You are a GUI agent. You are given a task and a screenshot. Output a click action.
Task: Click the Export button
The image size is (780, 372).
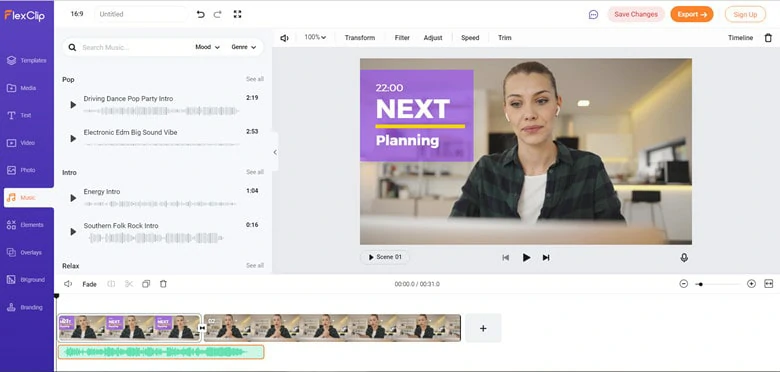click(x=692, y=14)
